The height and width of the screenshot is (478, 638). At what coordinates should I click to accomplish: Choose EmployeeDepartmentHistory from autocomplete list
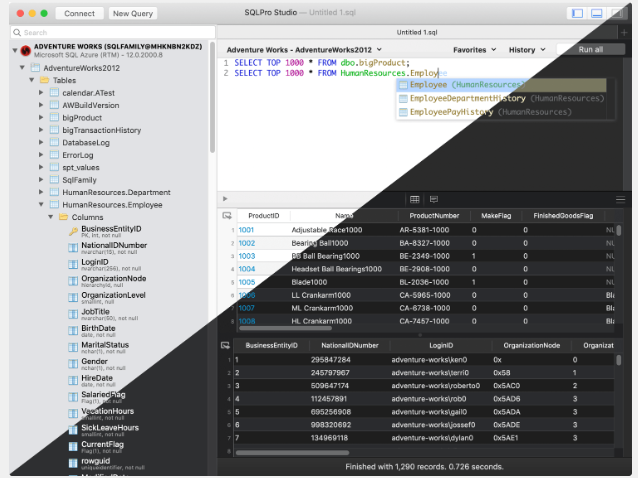tap(467, 99)
